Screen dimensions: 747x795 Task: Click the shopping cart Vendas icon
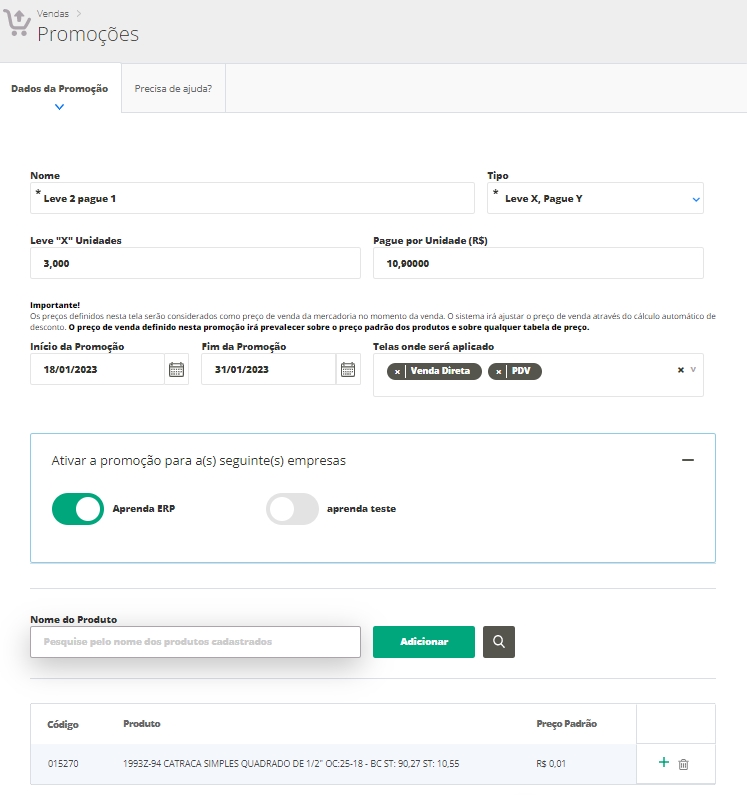tap(18, 25)
